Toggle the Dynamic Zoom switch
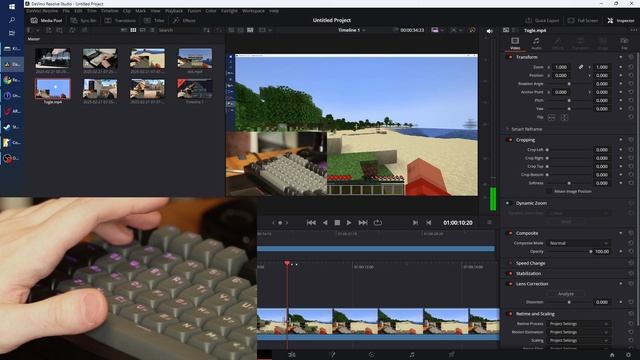640x360 pixels. (x=509, y=203)
